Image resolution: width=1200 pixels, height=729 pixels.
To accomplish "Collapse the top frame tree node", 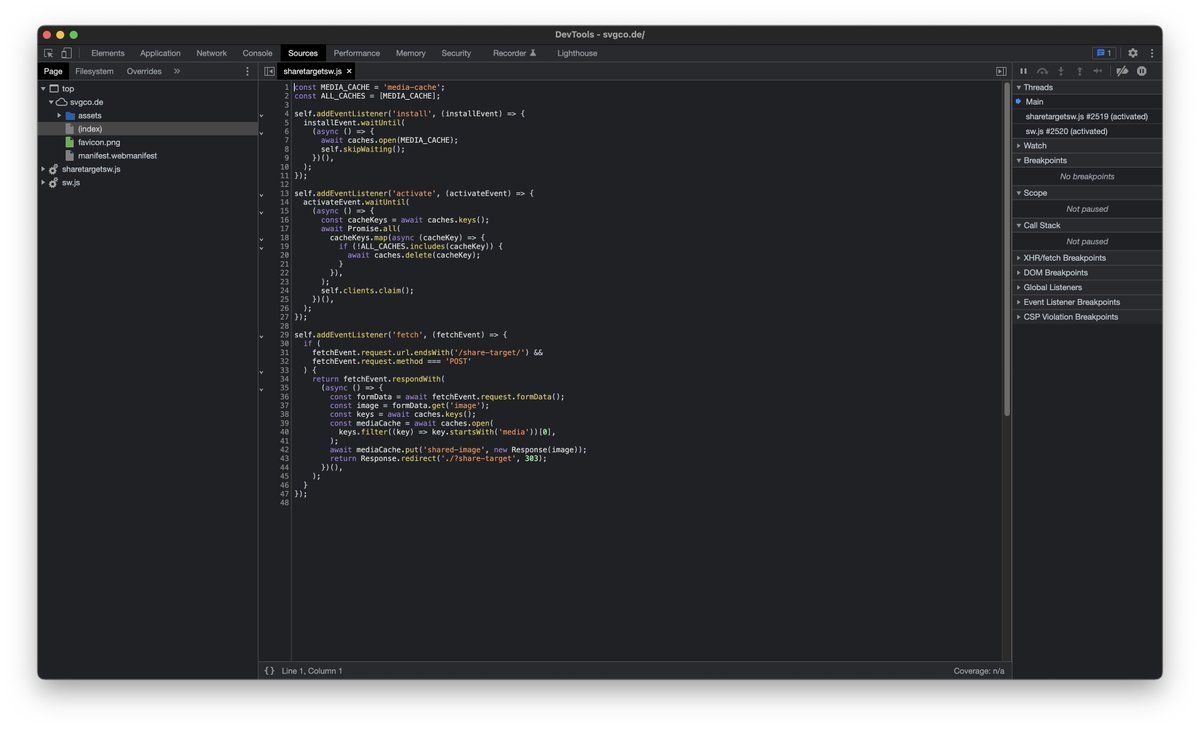I will click(43, 89).
